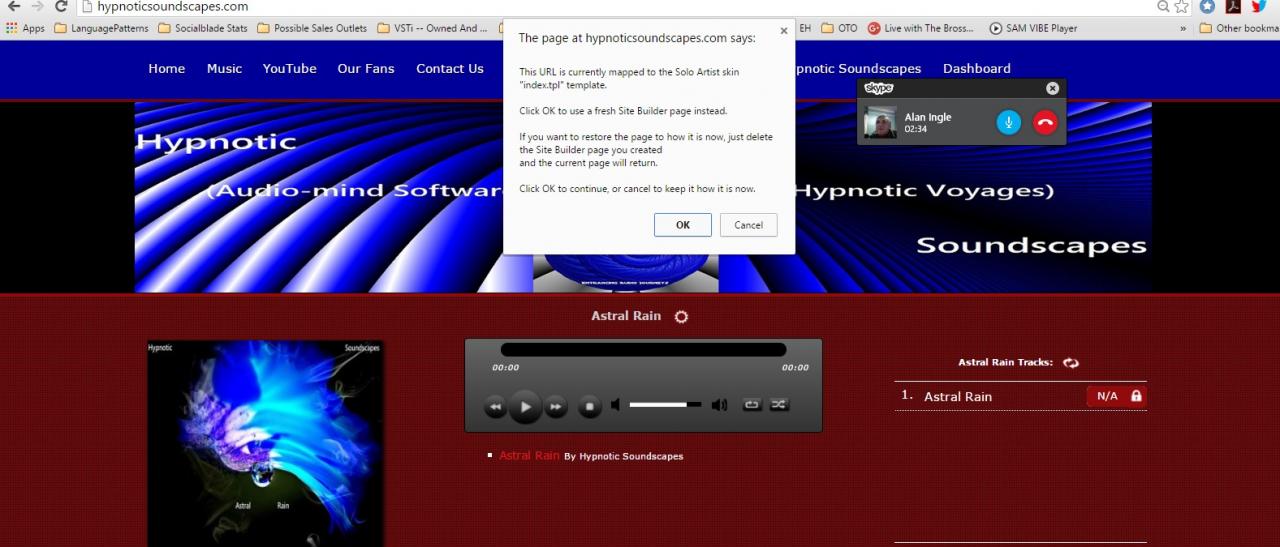This screenshot has height=547, width=1280.
Task: Click the zoom magnifier icon in address bar
Action: coord(1163,6)
